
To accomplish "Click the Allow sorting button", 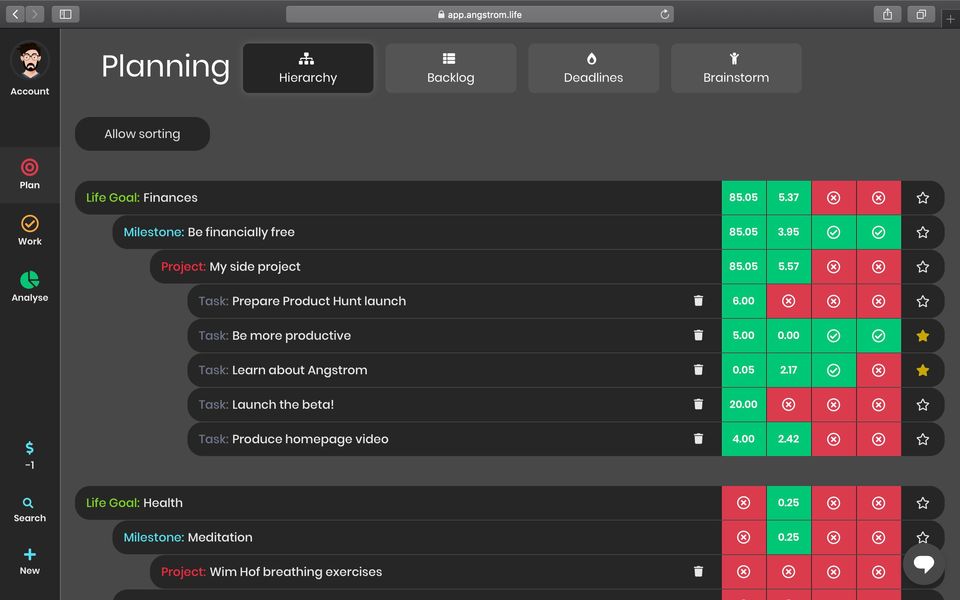I will [142, 133].
